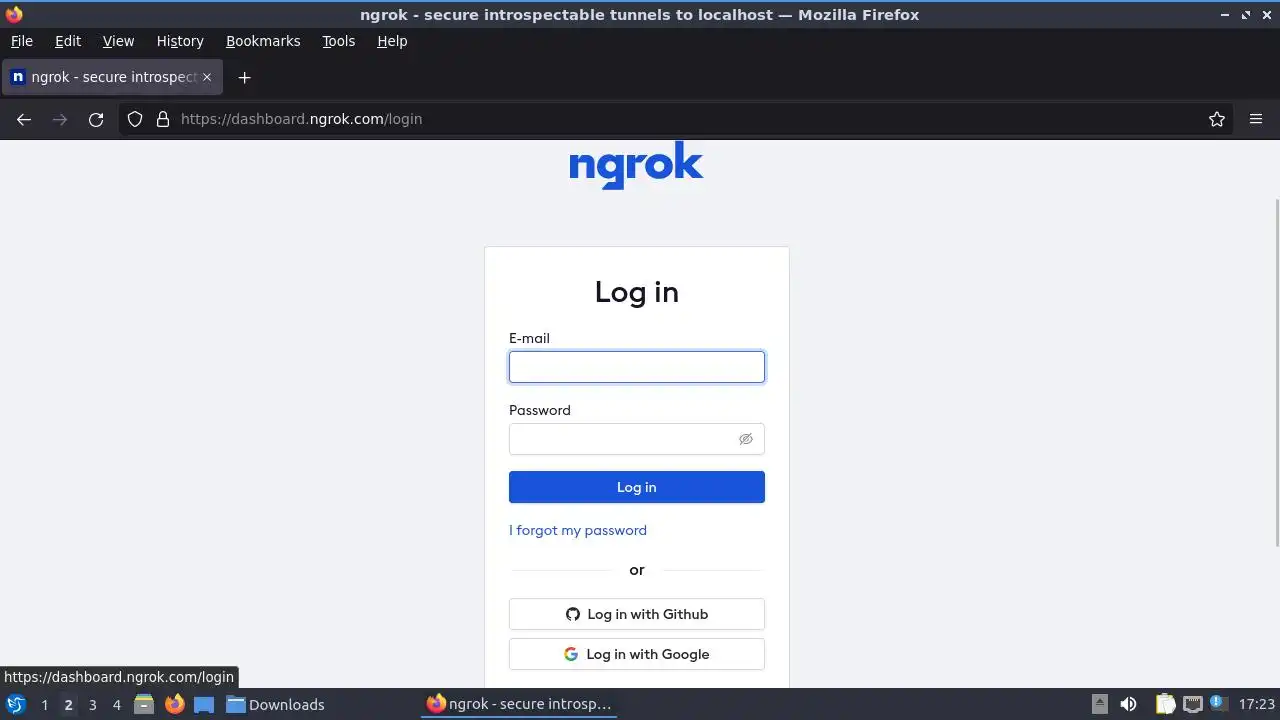Launch Firefox from the taskbar launcher
The width and height of the screenshot is (1280, 720).
coord(174,704)
